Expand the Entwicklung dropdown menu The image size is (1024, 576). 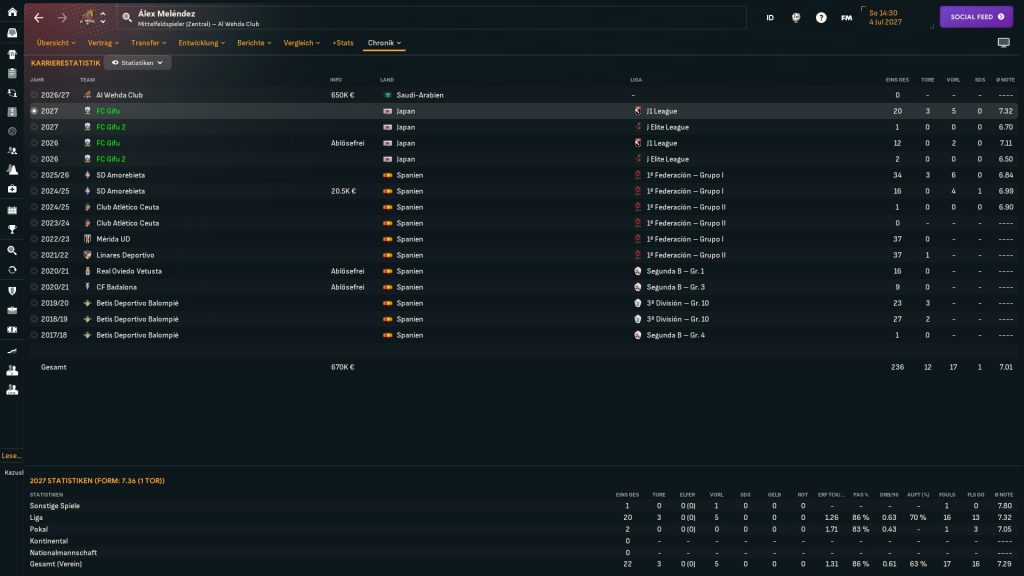pos(201,43)
